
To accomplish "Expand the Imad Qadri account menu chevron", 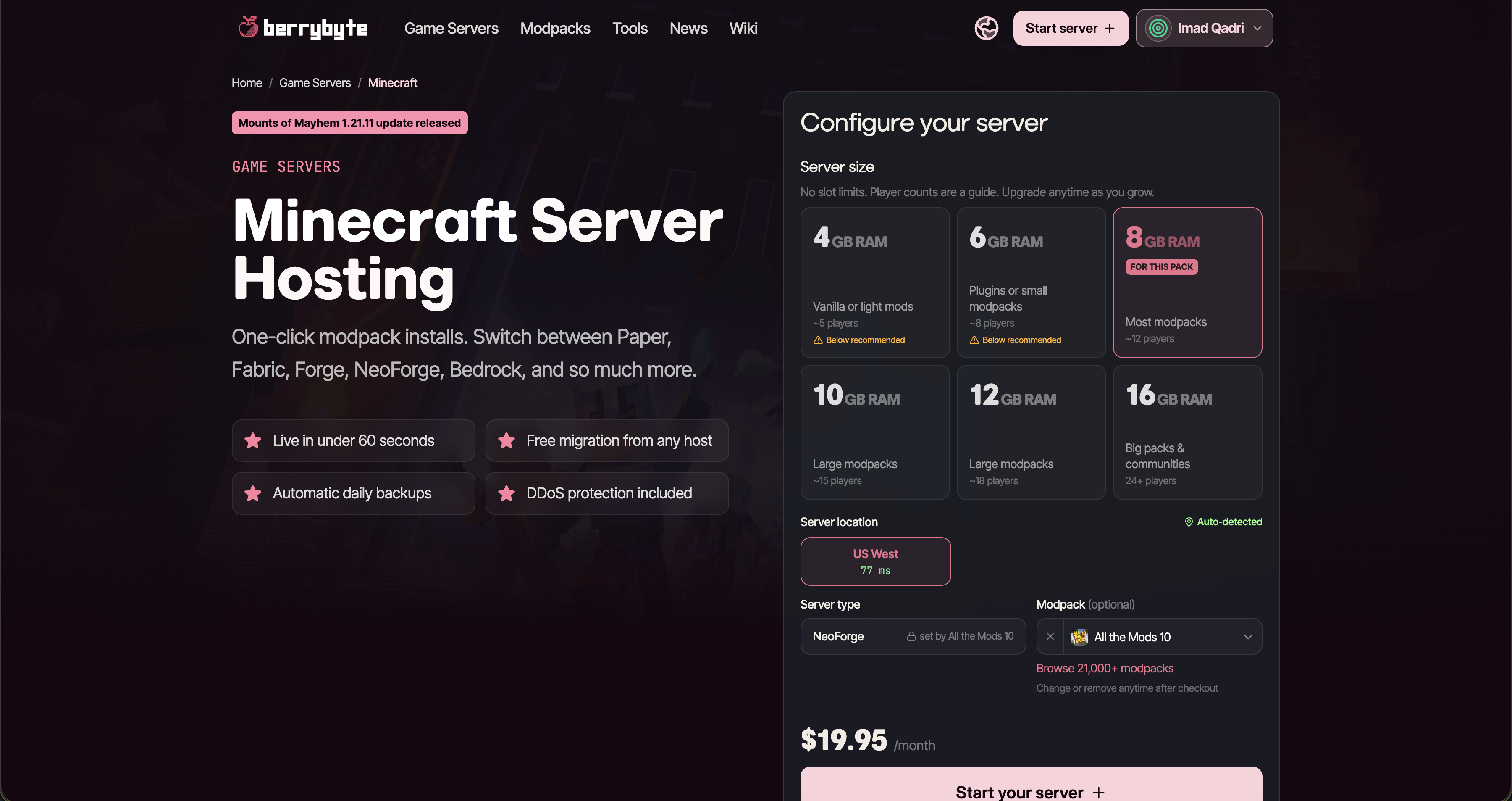I will (1257, 28).
